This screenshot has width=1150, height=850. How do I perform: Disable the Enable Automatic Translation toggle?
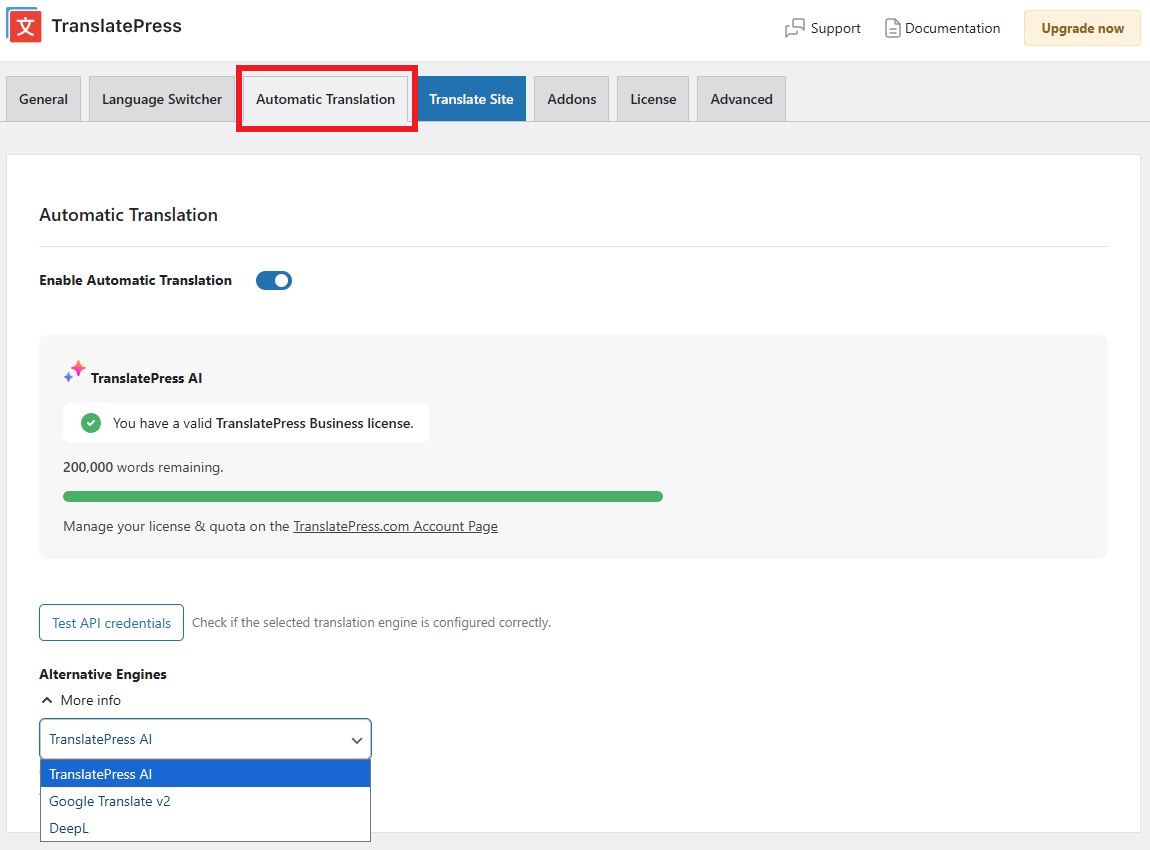pyautogui.click(x=273, y=280)
